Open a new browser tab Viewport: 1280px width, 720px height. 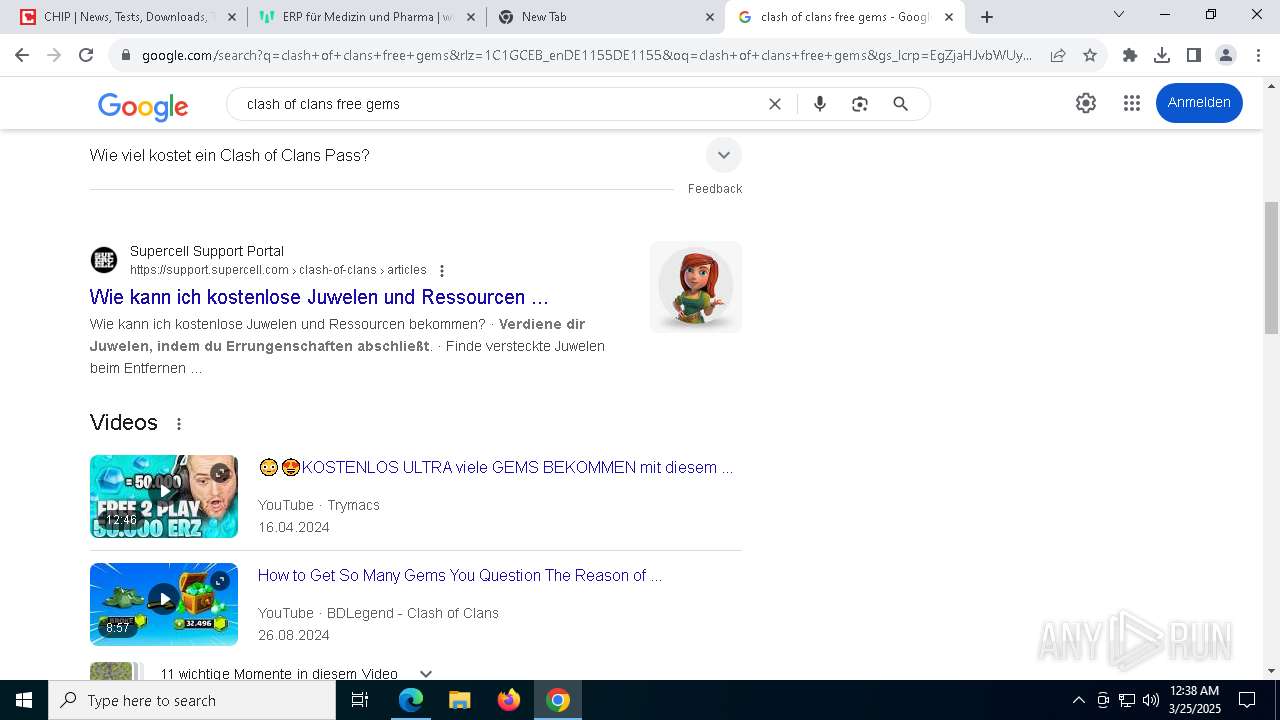pyautogui.click(x=987, y=17)
